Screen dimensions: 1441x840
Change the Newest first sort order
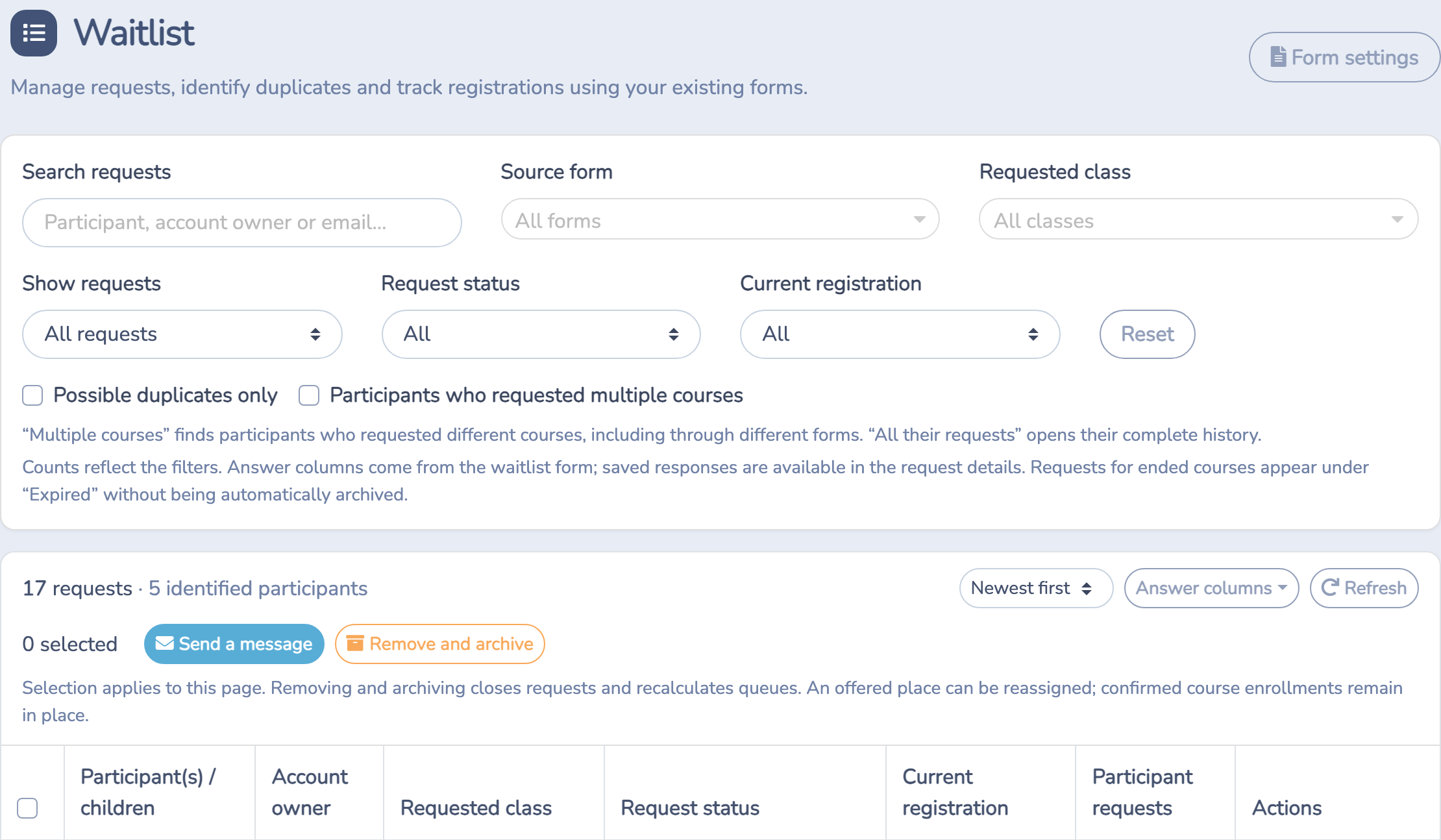[1036, 588]
